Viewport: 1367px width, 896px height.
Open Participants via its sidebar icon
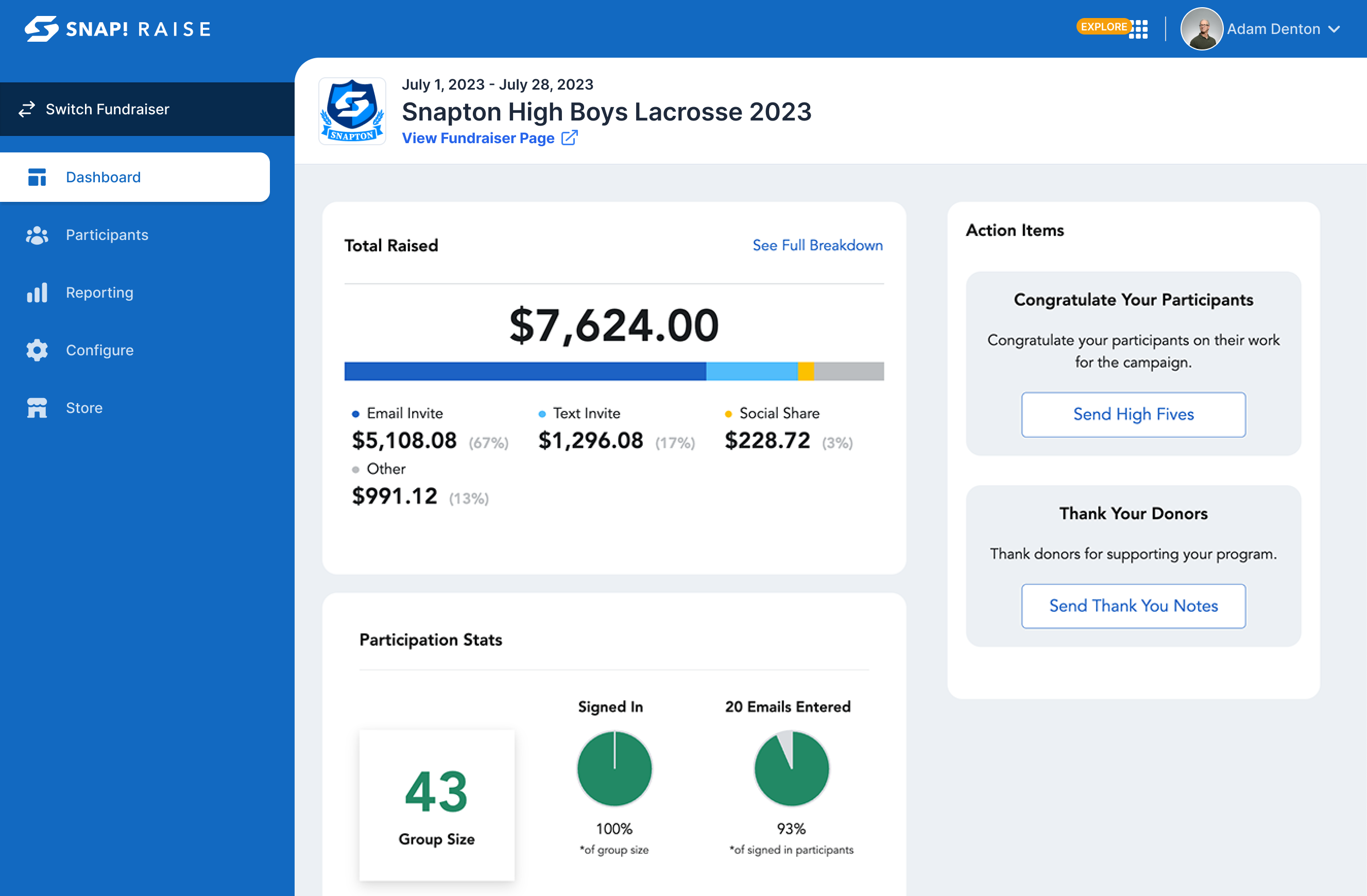pyautogui.click(x=37, y=235)
